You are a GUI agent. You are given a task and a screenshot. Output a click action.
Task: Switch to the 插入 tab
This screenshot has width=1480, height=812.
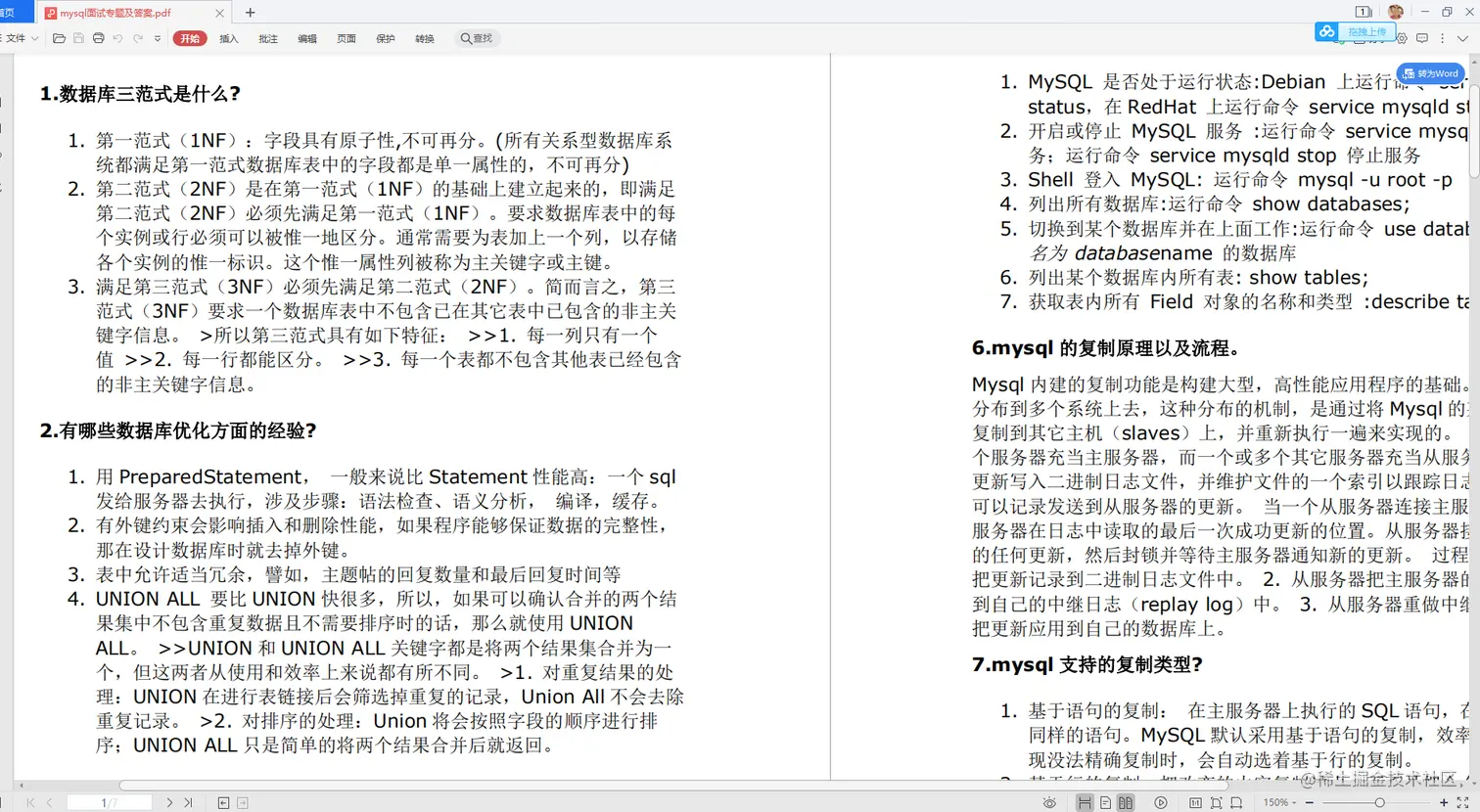coord(229,38)
